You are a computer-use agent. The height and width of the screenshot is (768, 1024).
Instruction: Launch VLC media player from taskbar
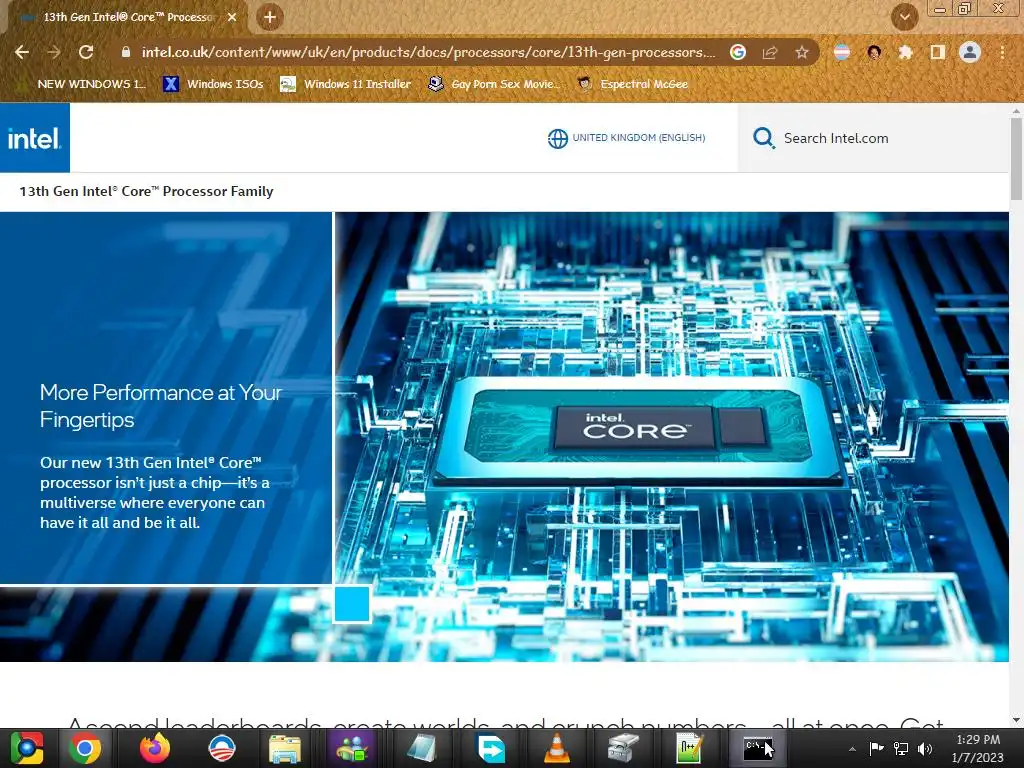[x=557, y=748]
